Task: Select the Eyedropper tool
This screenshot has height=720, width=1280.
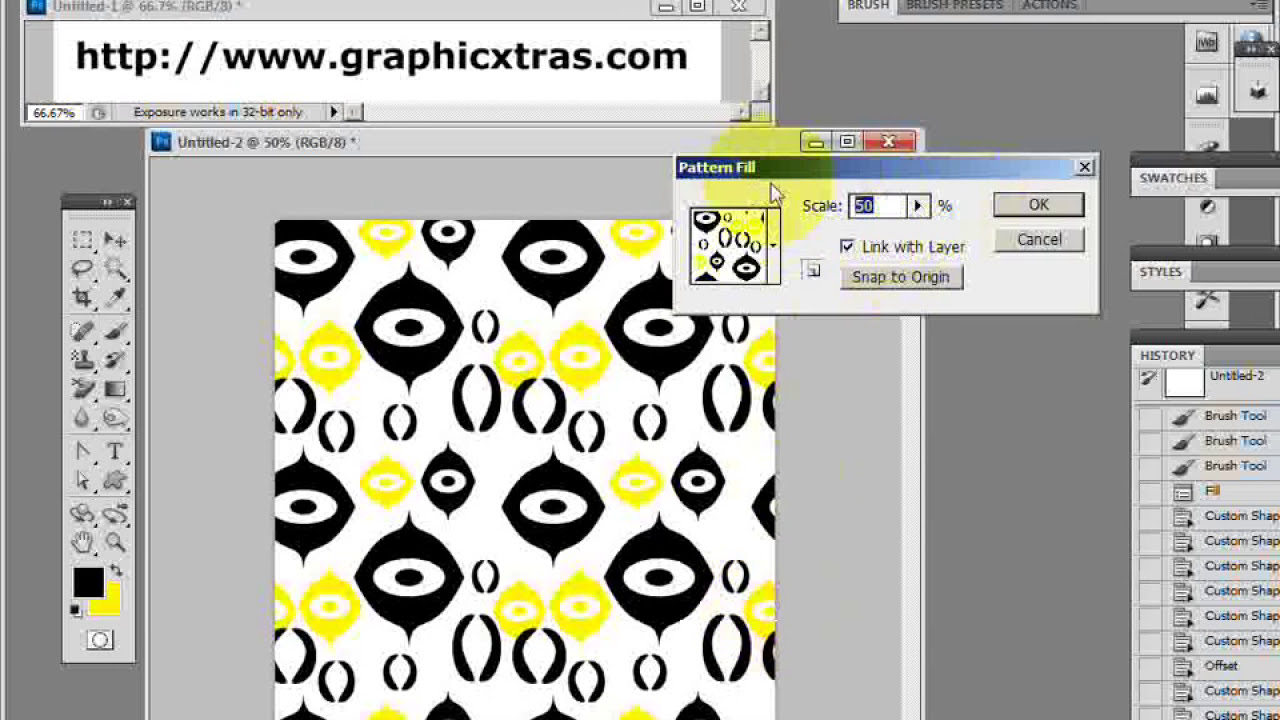Action: pyautogui.click(x=115, y=297)
